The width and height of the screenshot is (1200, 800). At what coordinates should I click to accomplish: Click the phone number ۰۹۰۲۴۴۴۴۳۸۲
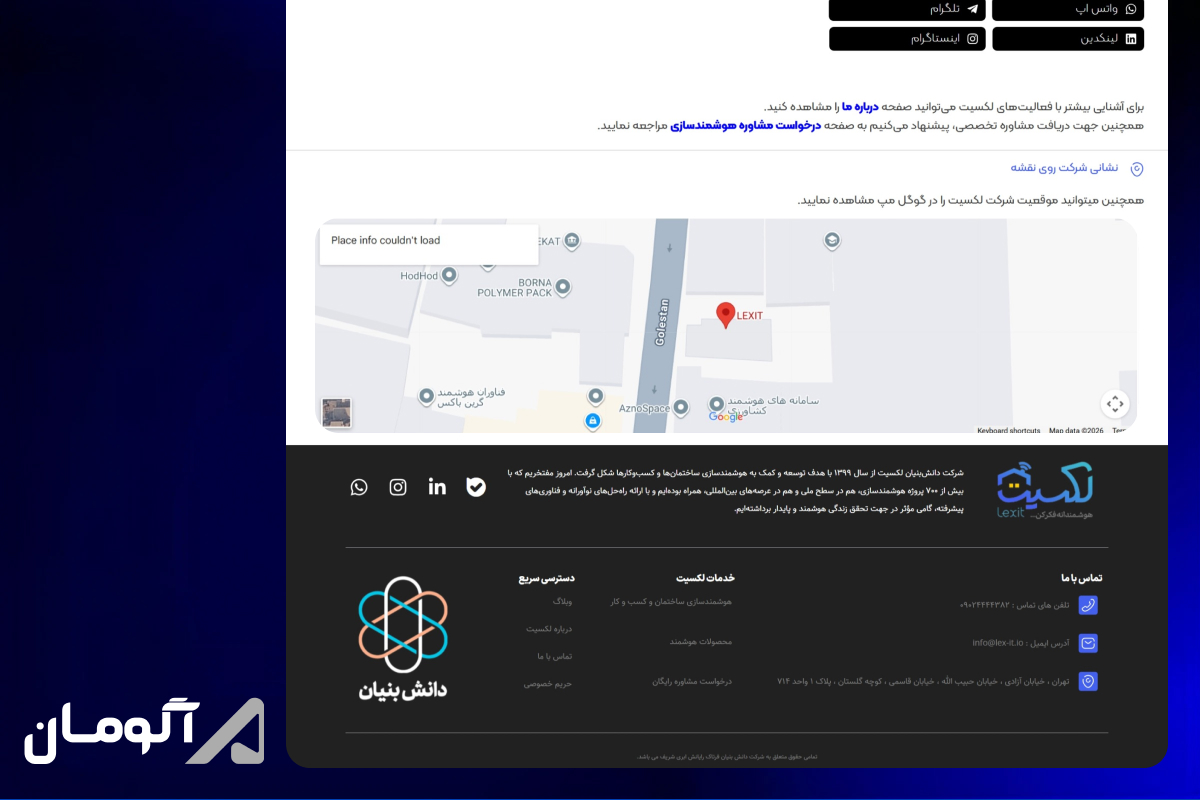coord(985,605)
